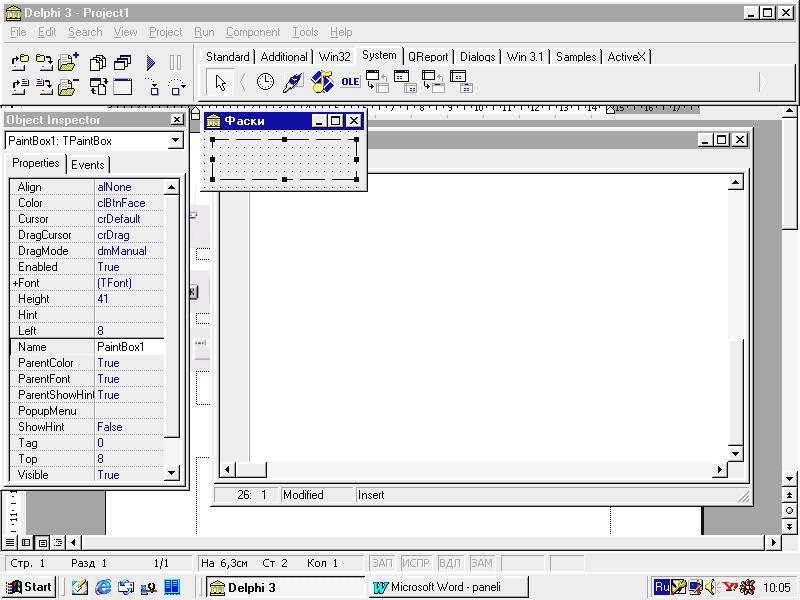Viewport: 800px width, 600px height.
Task: Open the Edit menu
Action: click(x=47, y=32)
